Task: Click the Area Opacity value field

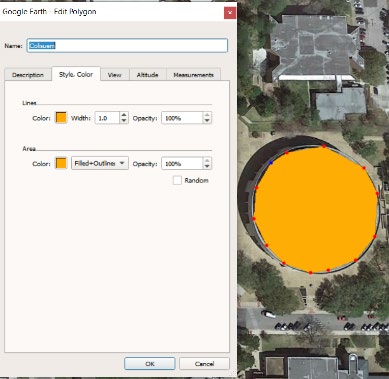Action: pos(182,163)
